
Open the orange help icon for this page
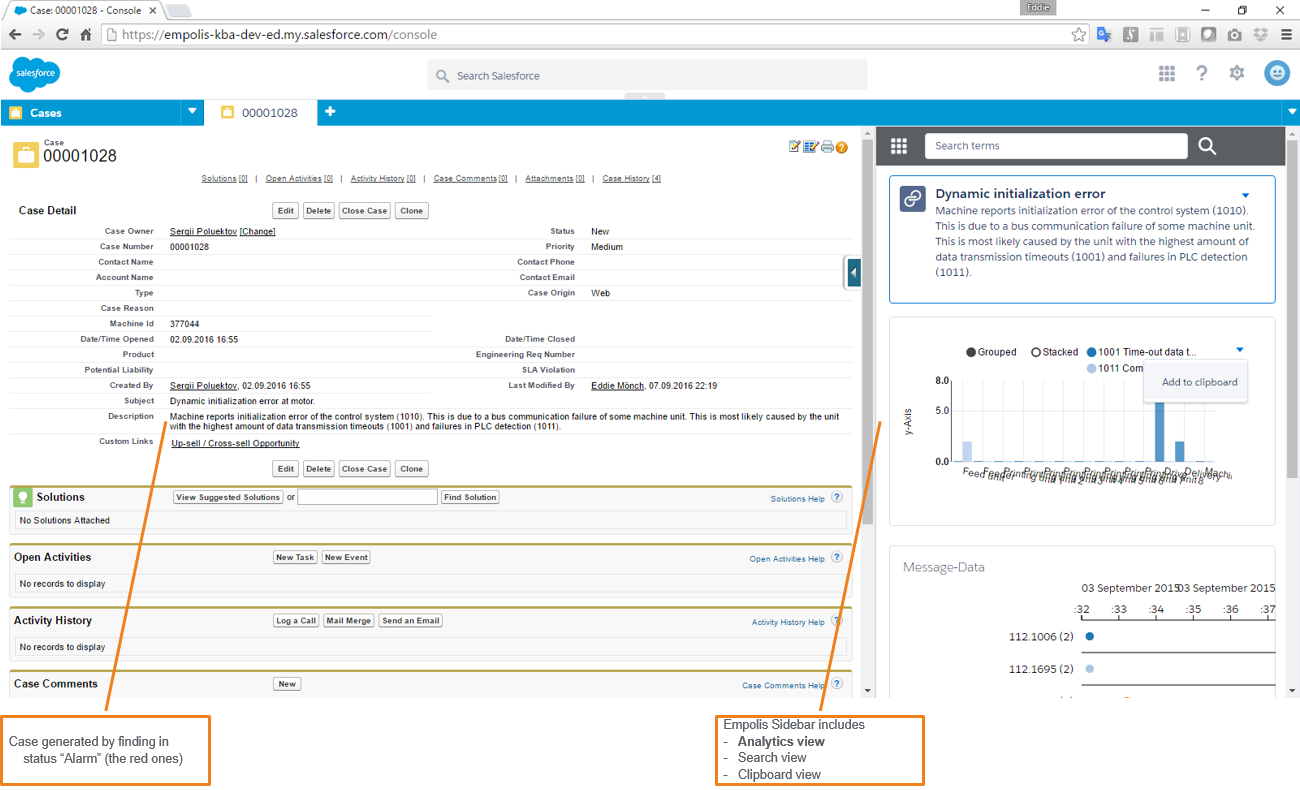[x=842, y=147]
